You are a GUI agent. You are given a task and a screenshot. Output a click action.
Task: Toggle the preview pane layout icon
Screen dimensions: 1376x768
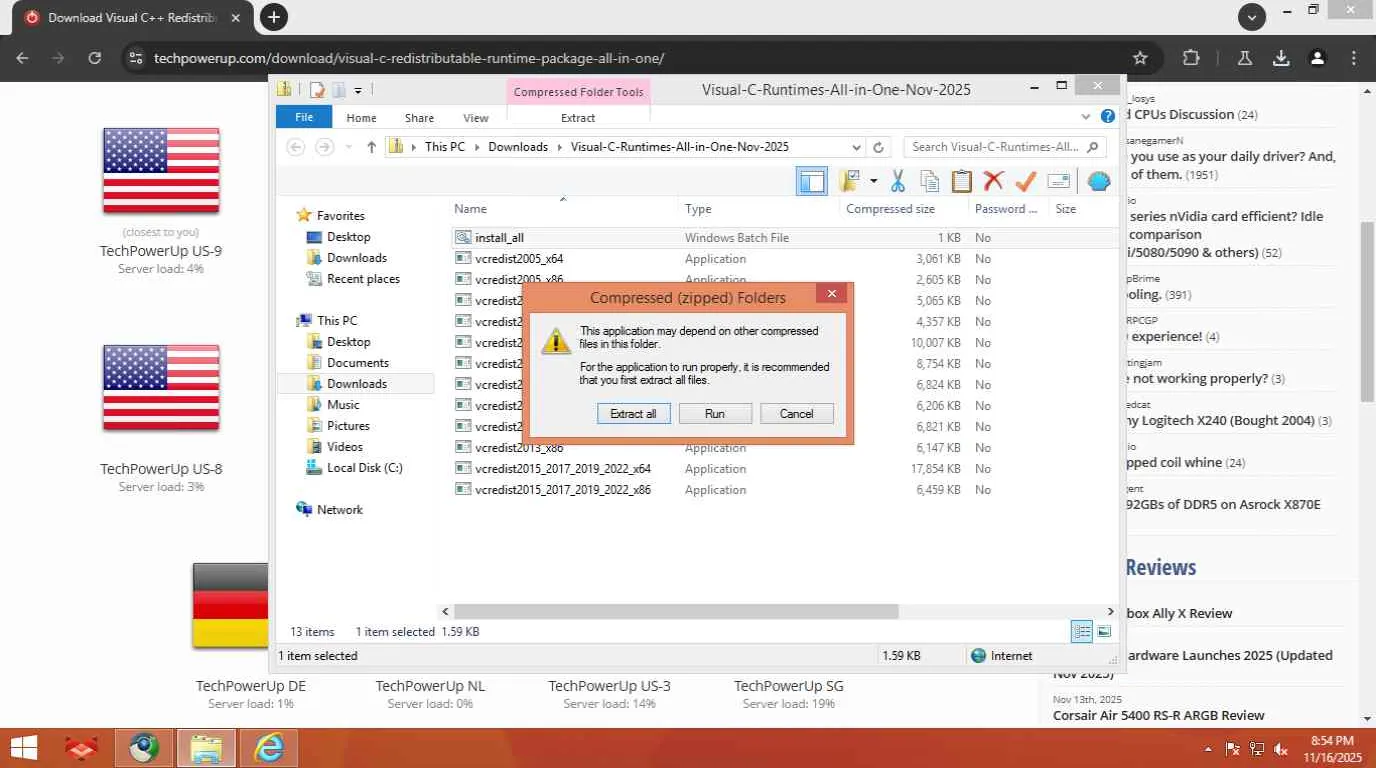812,181
